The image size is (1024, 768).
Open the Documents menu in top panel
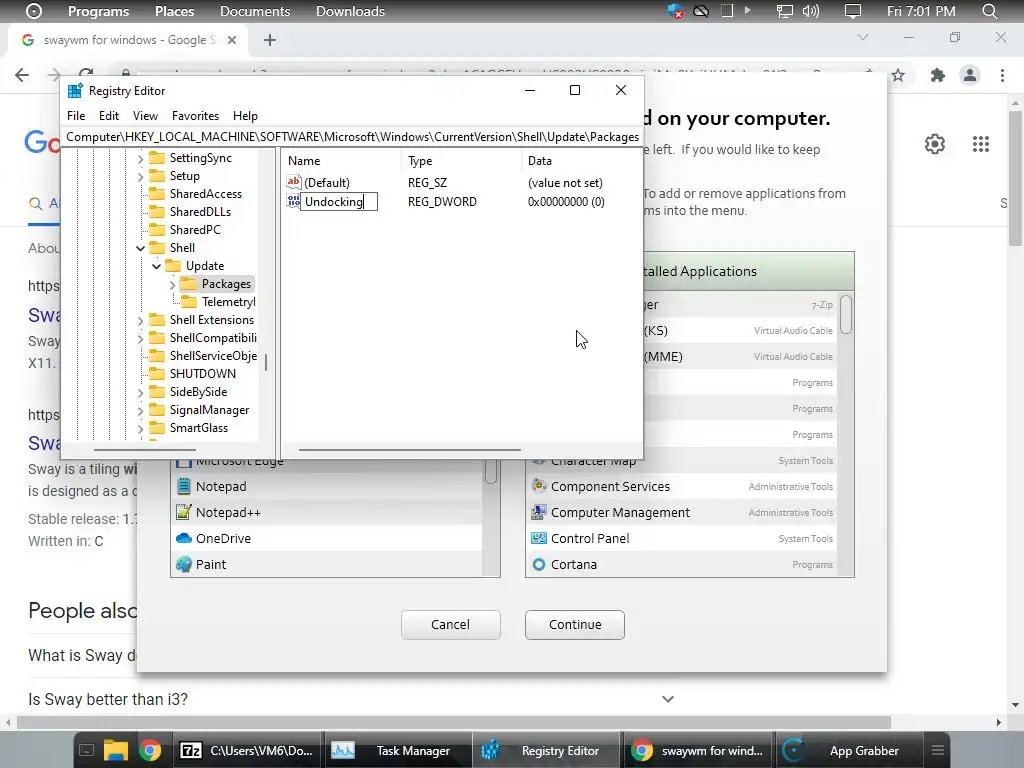pyautogui.click(x=255, y=11)
